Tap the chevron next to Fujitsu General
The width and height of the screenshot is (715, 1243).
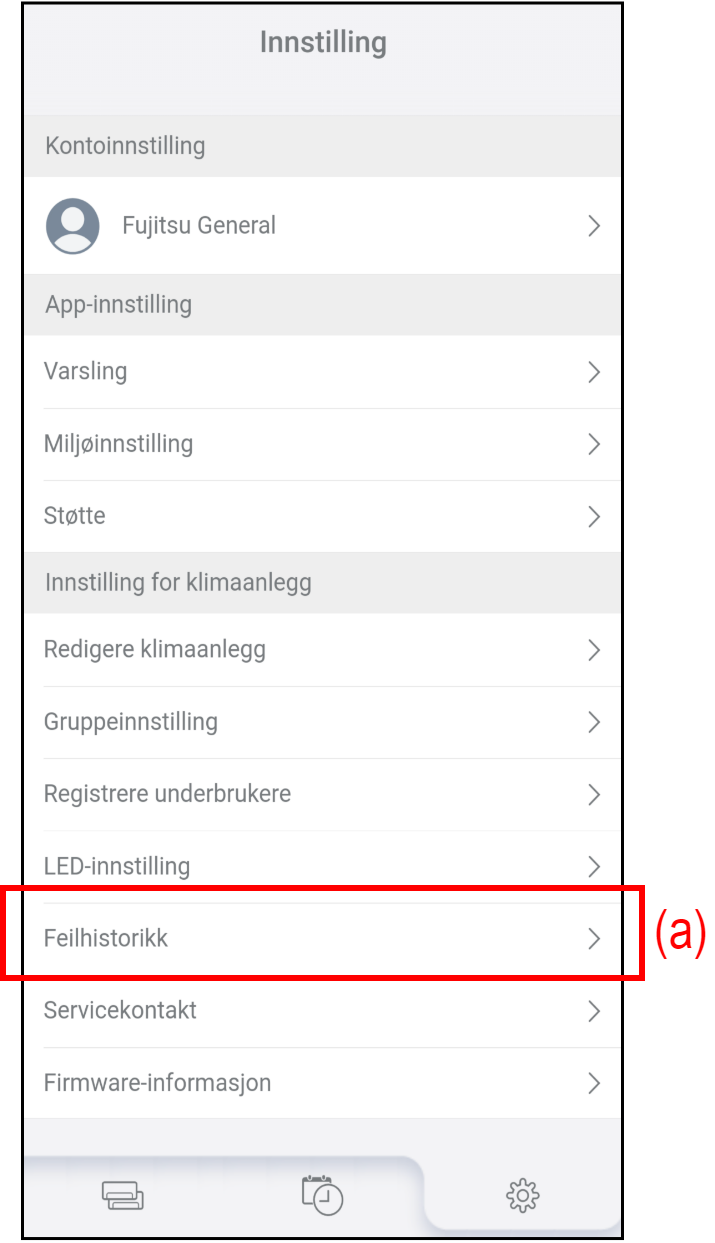[x=594, y=226]
